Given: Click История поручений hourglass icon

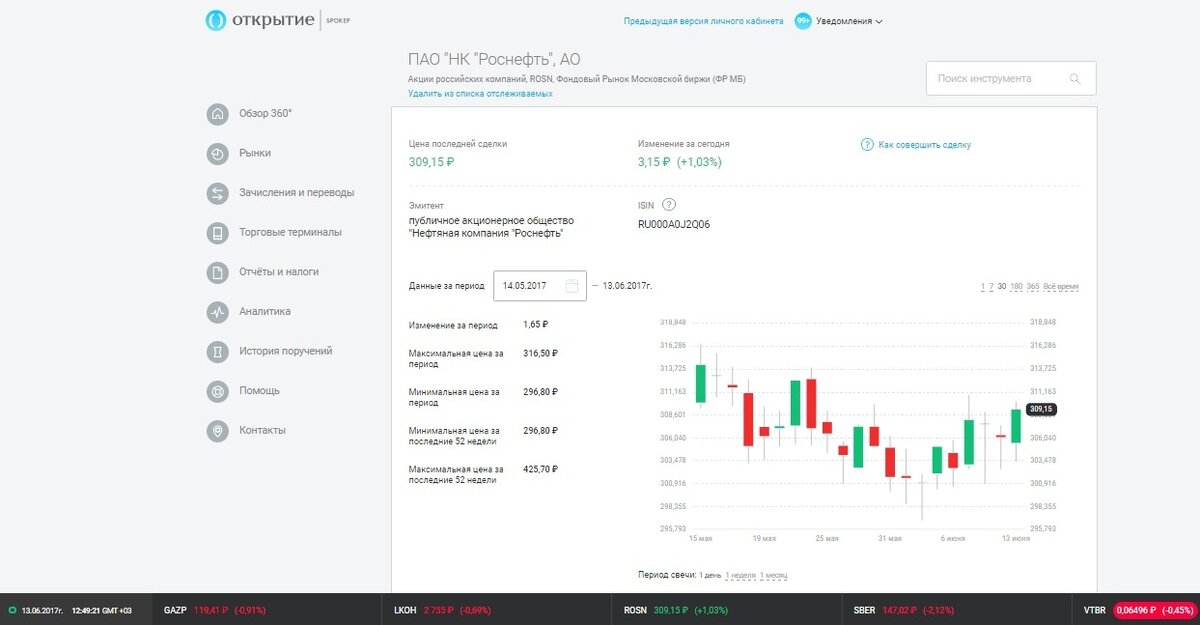Looking at the screenshot, I should (x=218, y=352).
